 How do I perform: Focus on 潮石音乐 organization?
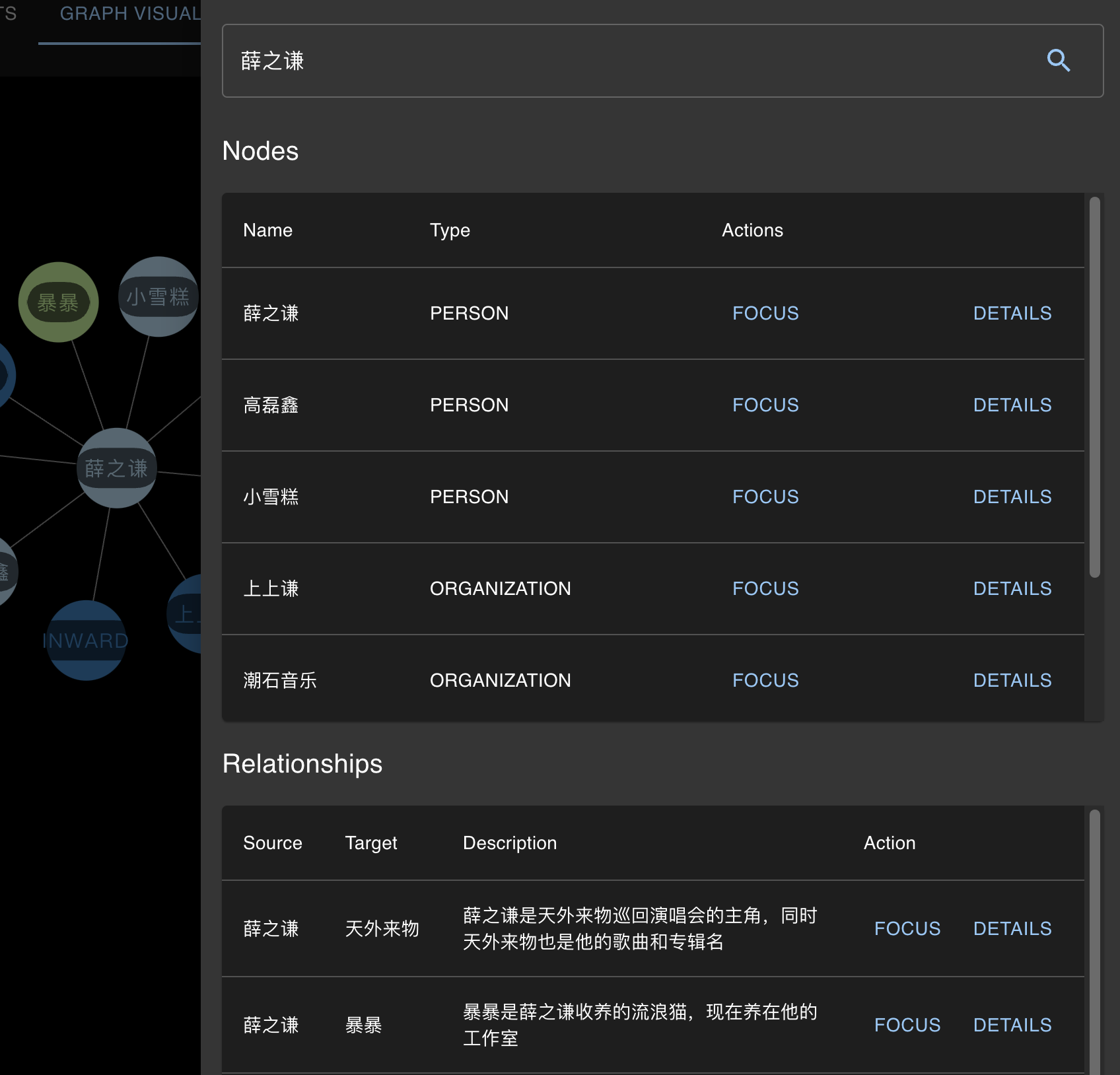click(765, 680)
